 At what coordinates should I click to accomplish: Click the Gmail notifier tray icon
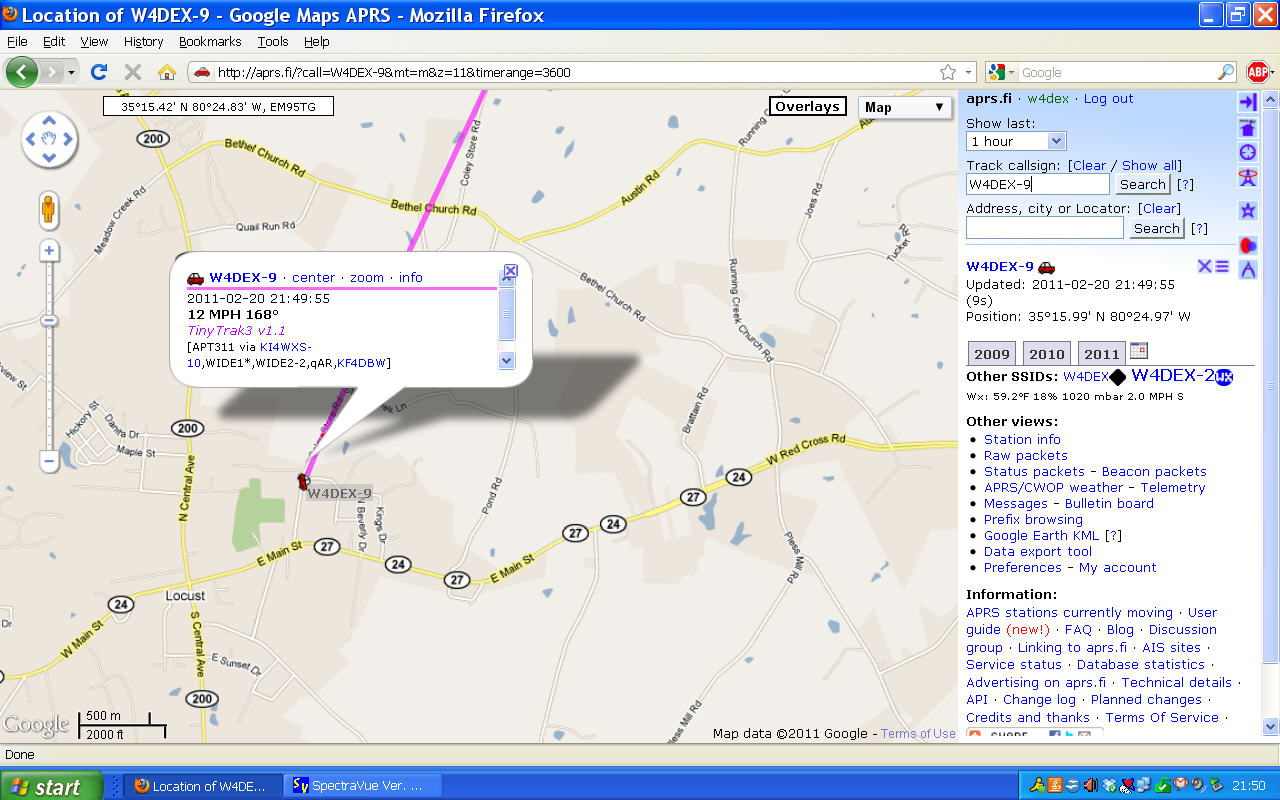[x=1180, y=785]
